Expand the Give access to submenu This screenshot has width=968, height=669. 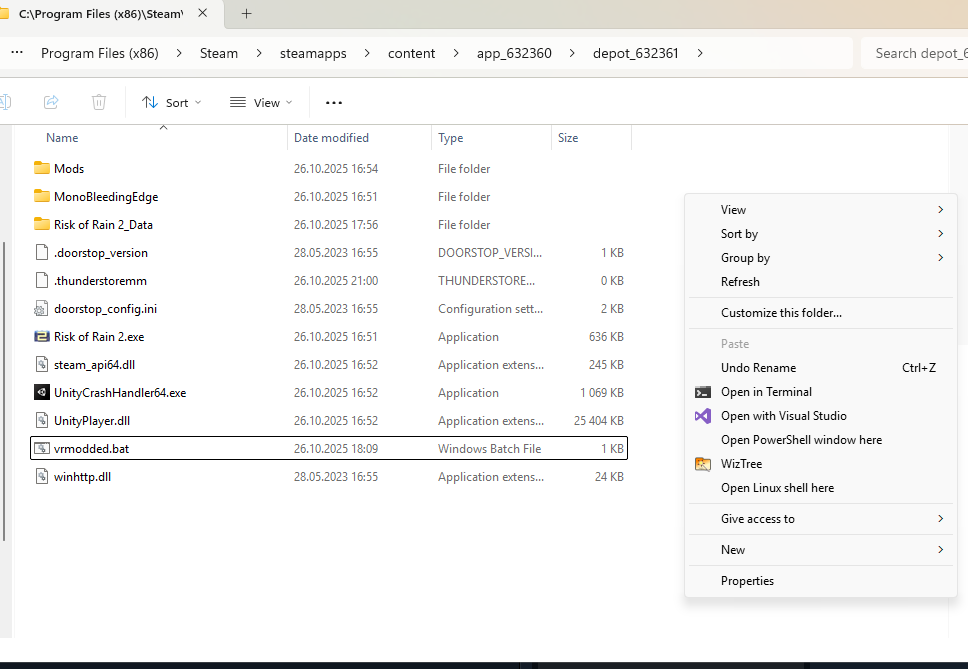tap(821, 519)
